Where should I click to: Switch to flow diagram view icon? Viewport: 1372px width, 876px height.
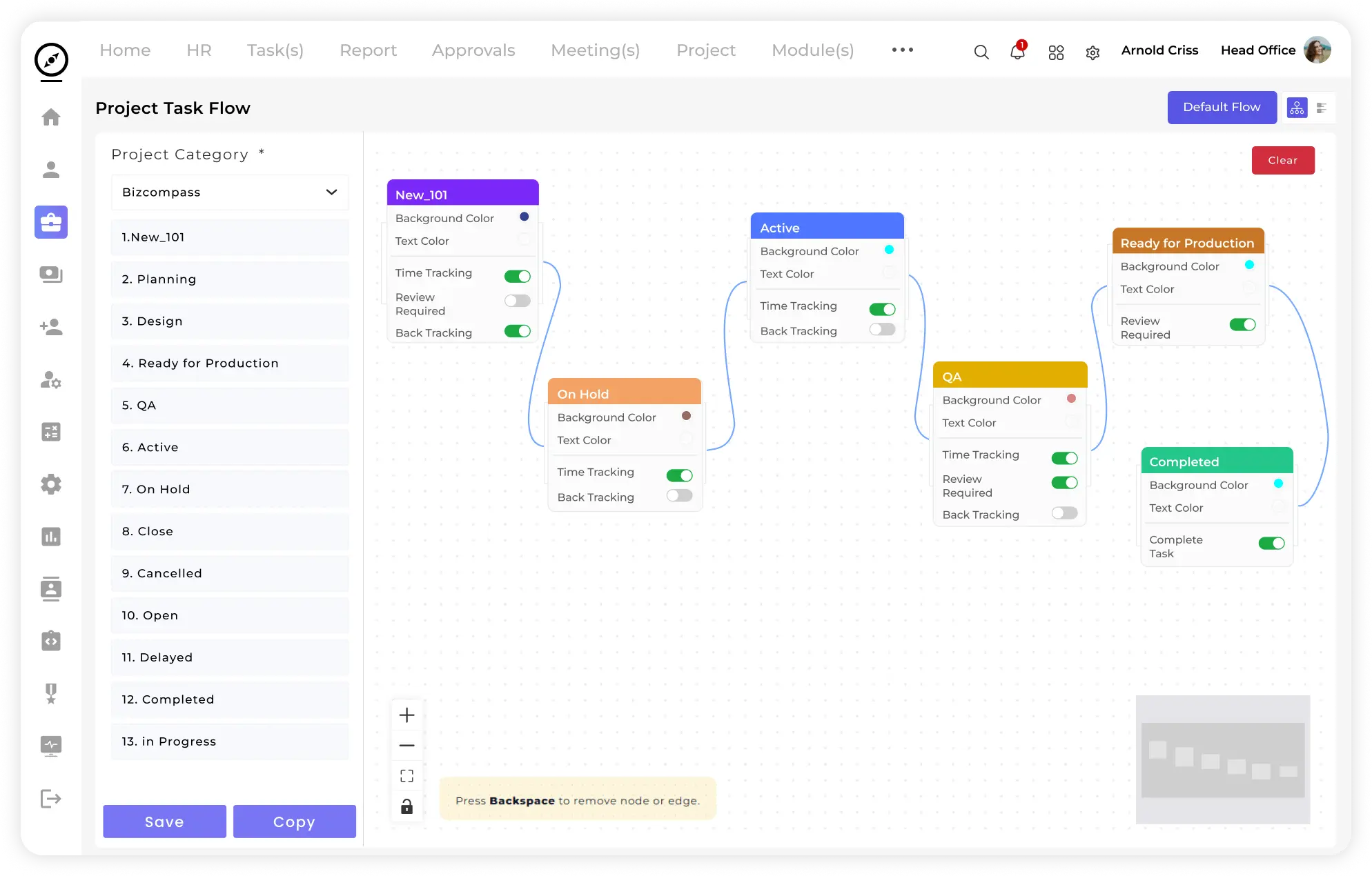1297,108
